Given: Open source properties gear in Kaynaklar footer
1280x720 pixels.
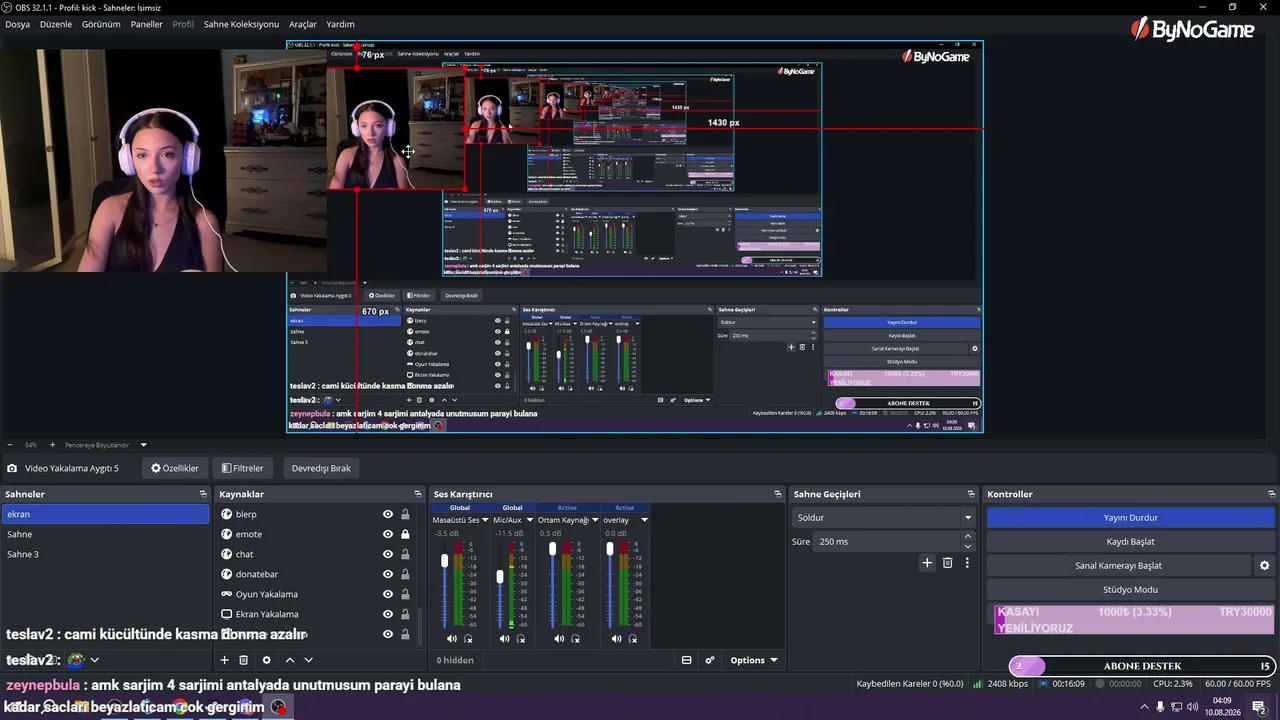Looking at the screenshot, I should tap(266, 660).
